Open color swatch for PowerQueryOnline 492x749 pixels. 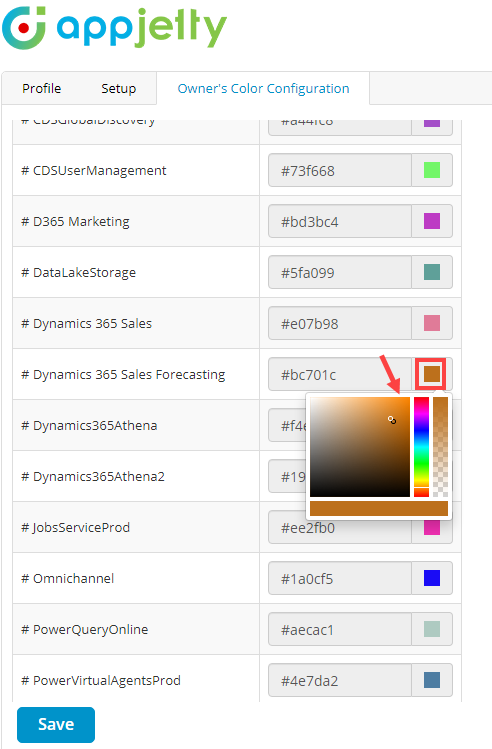point(432,629)
